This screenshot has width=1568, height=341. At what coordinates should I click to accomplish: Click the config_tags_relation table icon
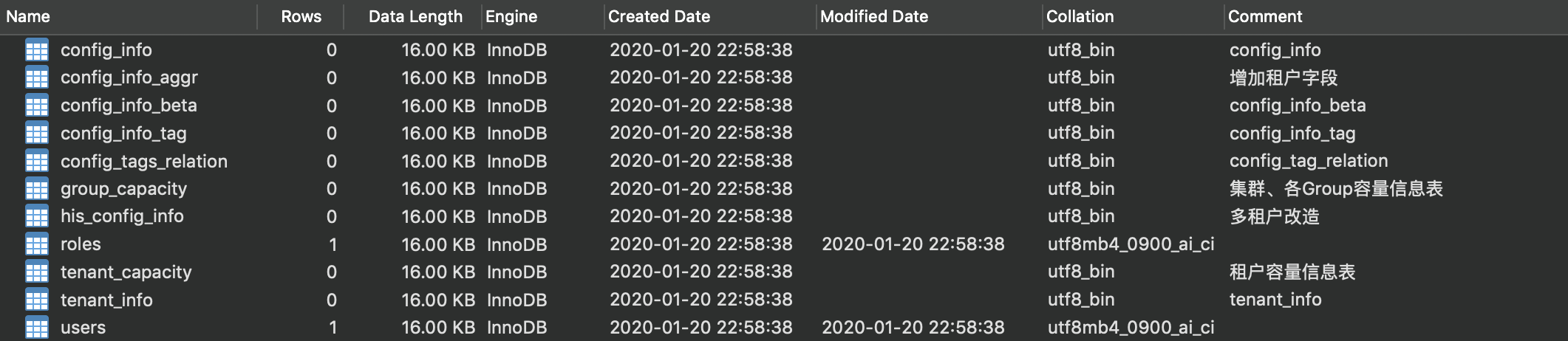[x=36, y=161]
